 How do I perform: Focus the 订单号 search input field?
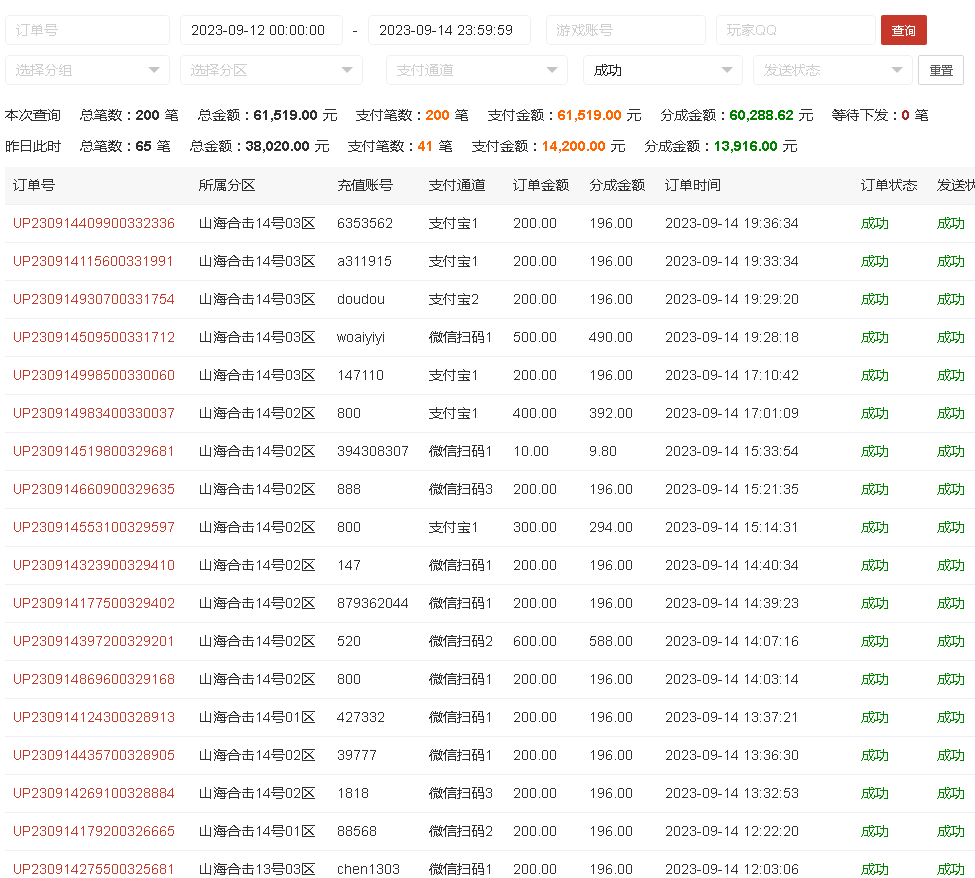pos(87,30)
